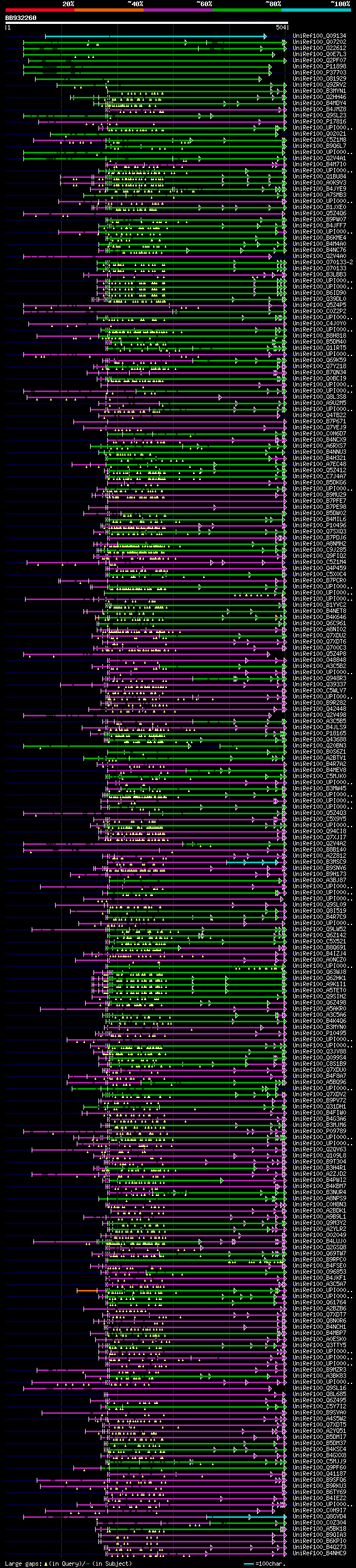Open the UniRef100_P11898 hit link

click(319, 66)
